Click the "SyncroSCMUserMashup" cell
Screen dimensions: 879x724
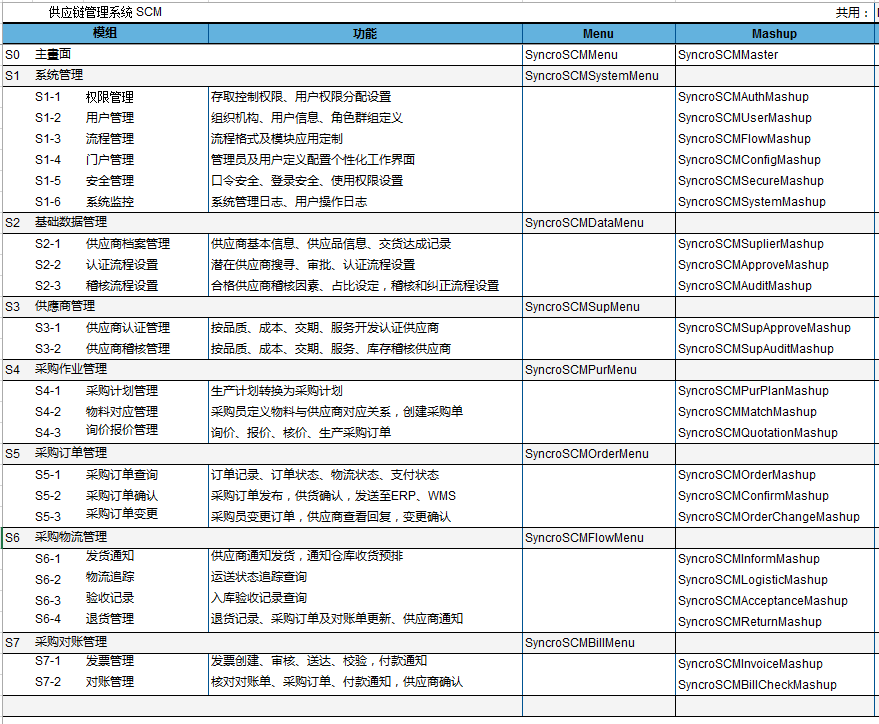coord(744,118)
